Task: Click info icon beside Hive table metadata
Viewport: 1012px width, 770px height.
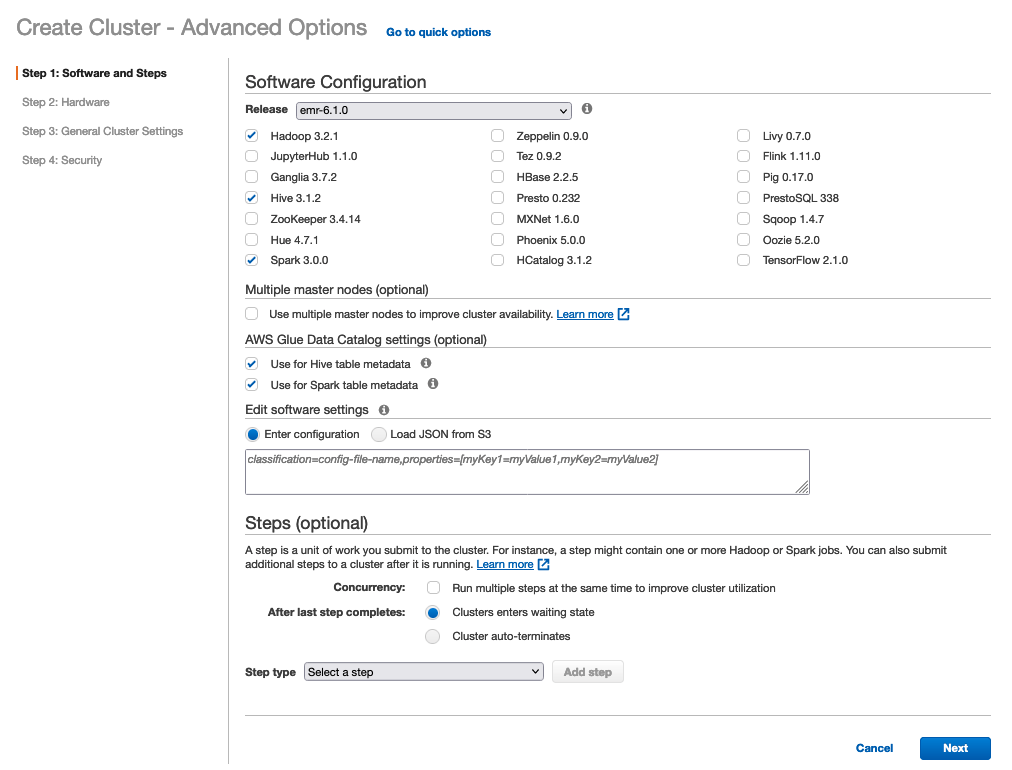Action: pyautogui.click(x=426, y=364)
